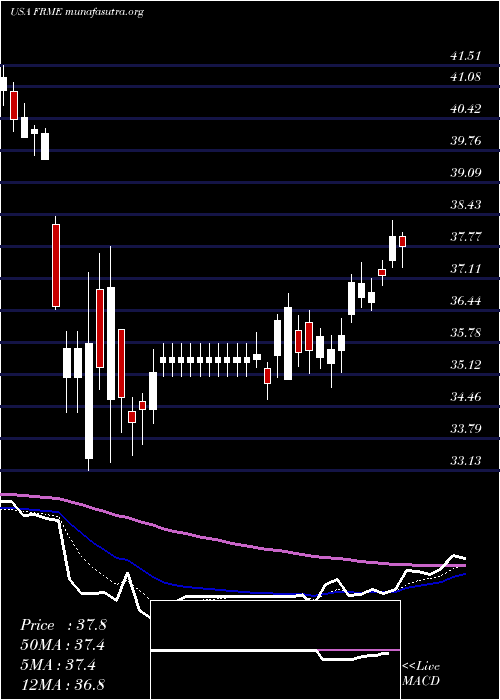
Task: Select the 36.44 price axis label
Action: [x=466, y=301]
